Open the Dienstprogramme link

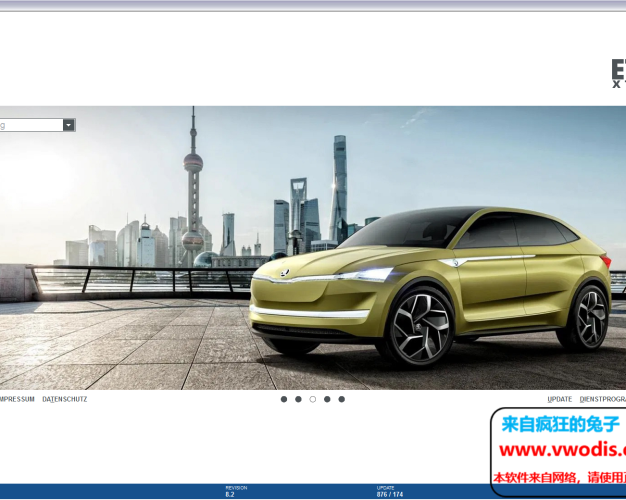[x=602, y=399]
